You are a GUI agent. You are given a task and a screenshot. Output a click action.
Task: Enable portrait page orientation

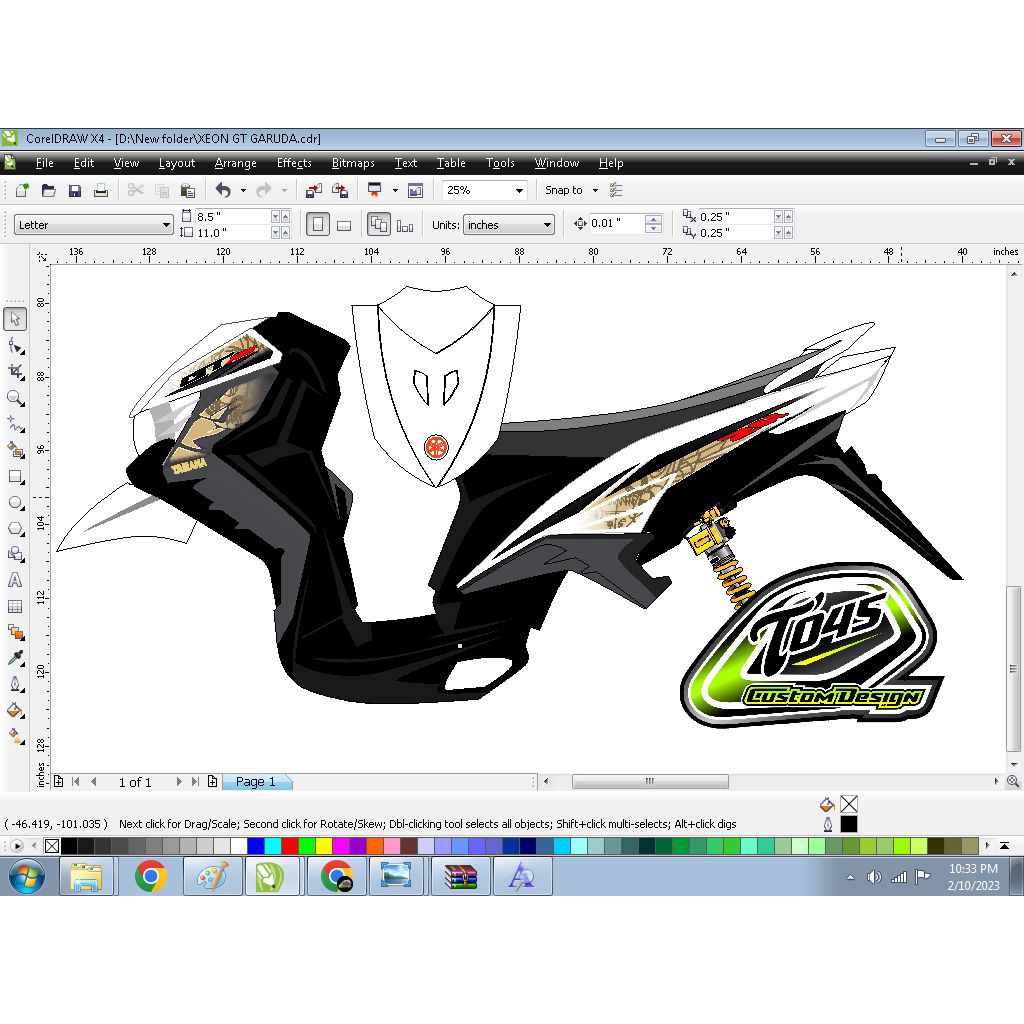coord(317,224)
